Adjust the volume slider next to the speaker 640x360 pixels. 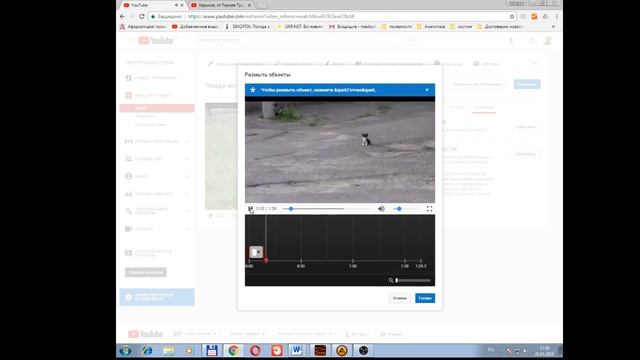pos(406,209)
